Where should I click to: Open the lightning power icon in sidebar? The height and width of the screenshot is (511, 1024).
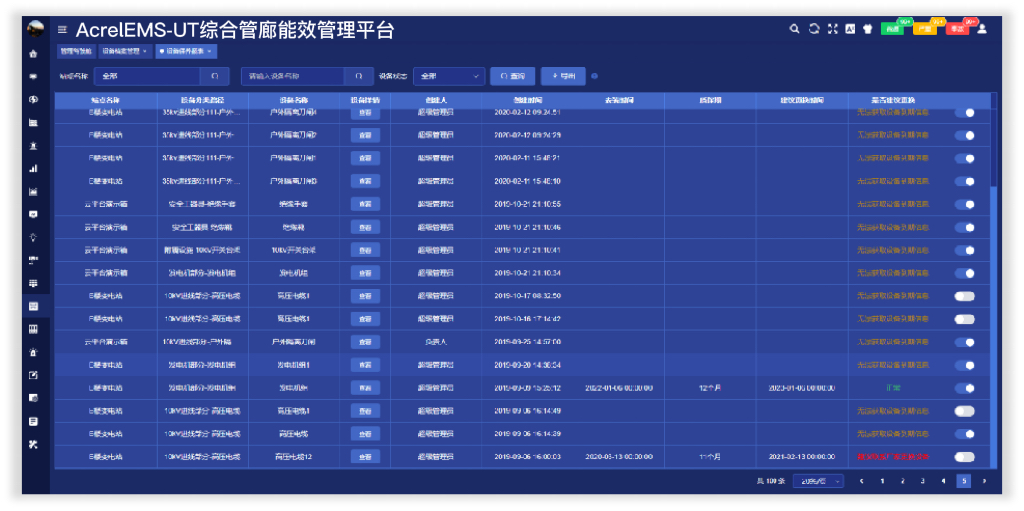click(33, 99)
